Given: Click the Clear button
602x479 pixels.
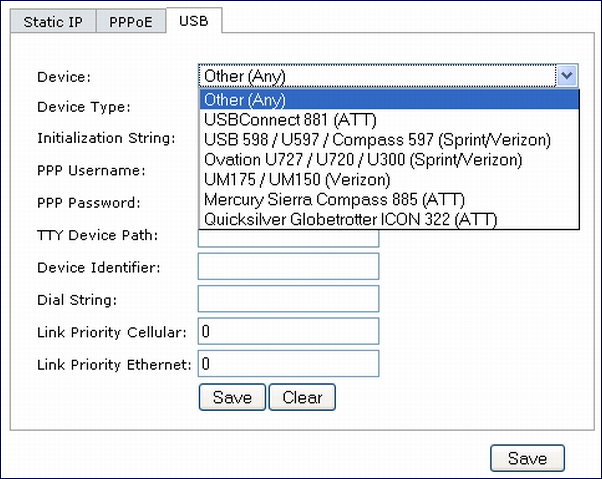Looking at the screenshot, I should (x=302, y=397).
